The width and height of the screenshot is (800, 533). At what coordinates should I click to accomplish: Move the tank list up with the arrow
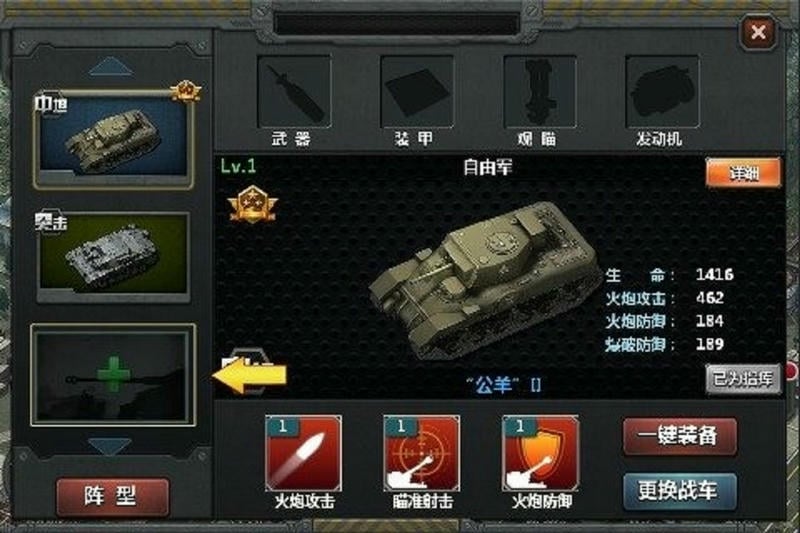pos(111,67)
